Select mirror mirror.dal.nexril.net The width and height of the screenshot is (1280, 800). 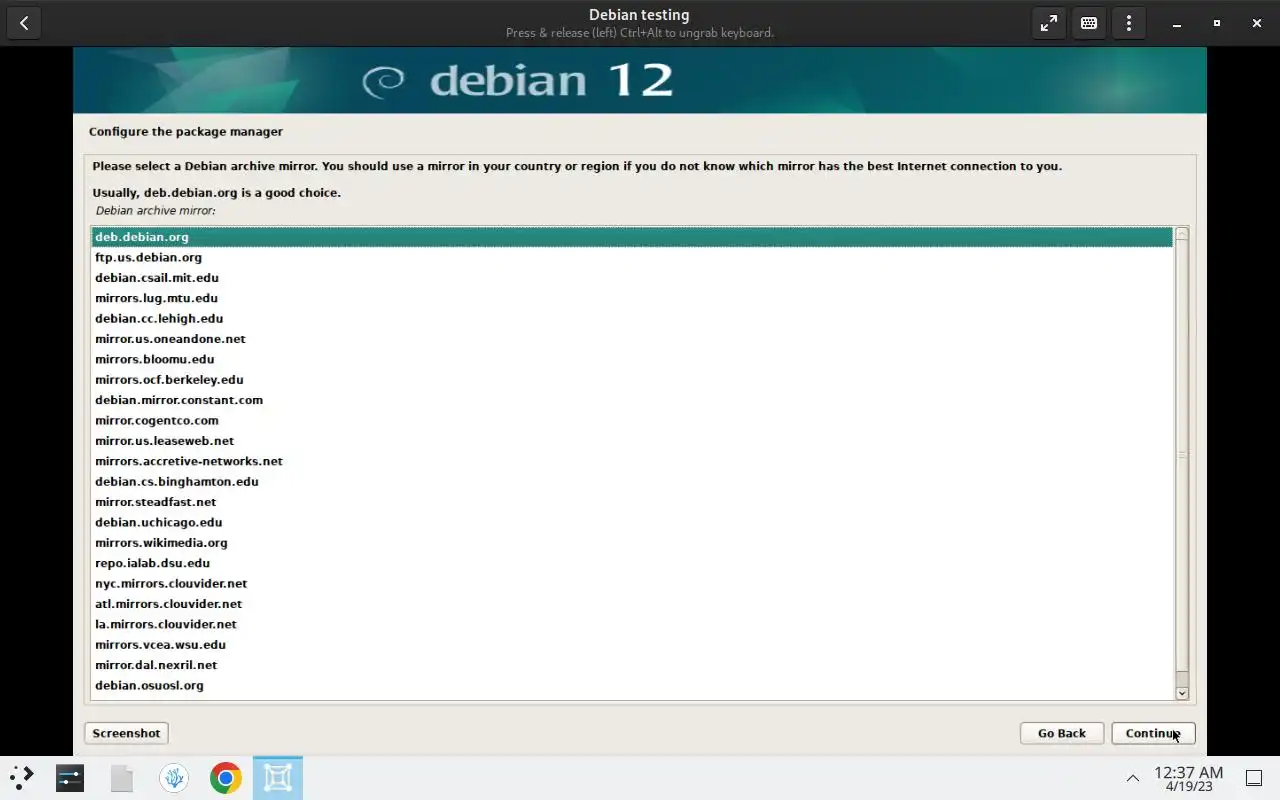pos(631,665)
